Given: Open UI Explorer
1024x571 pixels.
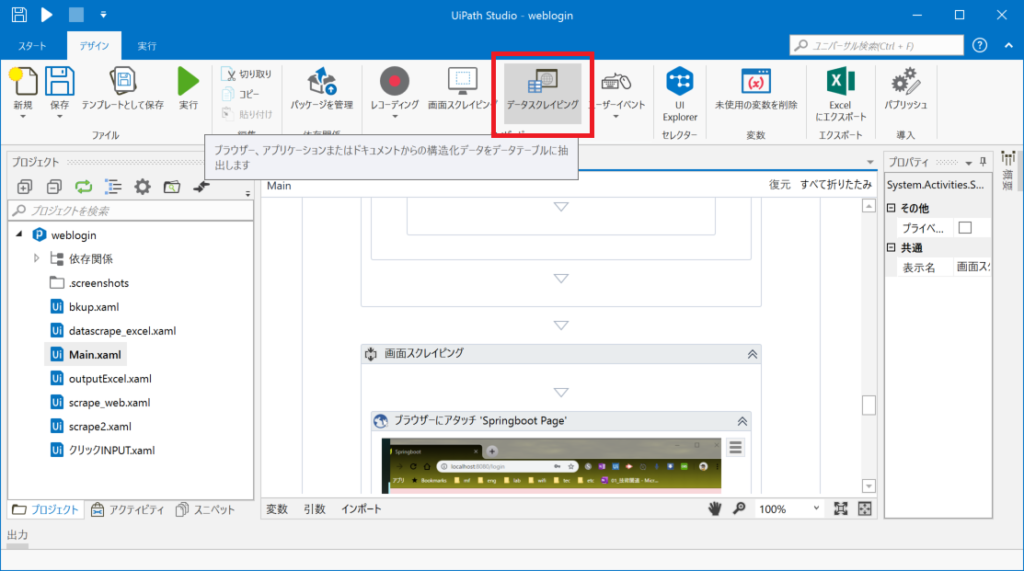Looking at the screenshot, I should tap(680, 94).
